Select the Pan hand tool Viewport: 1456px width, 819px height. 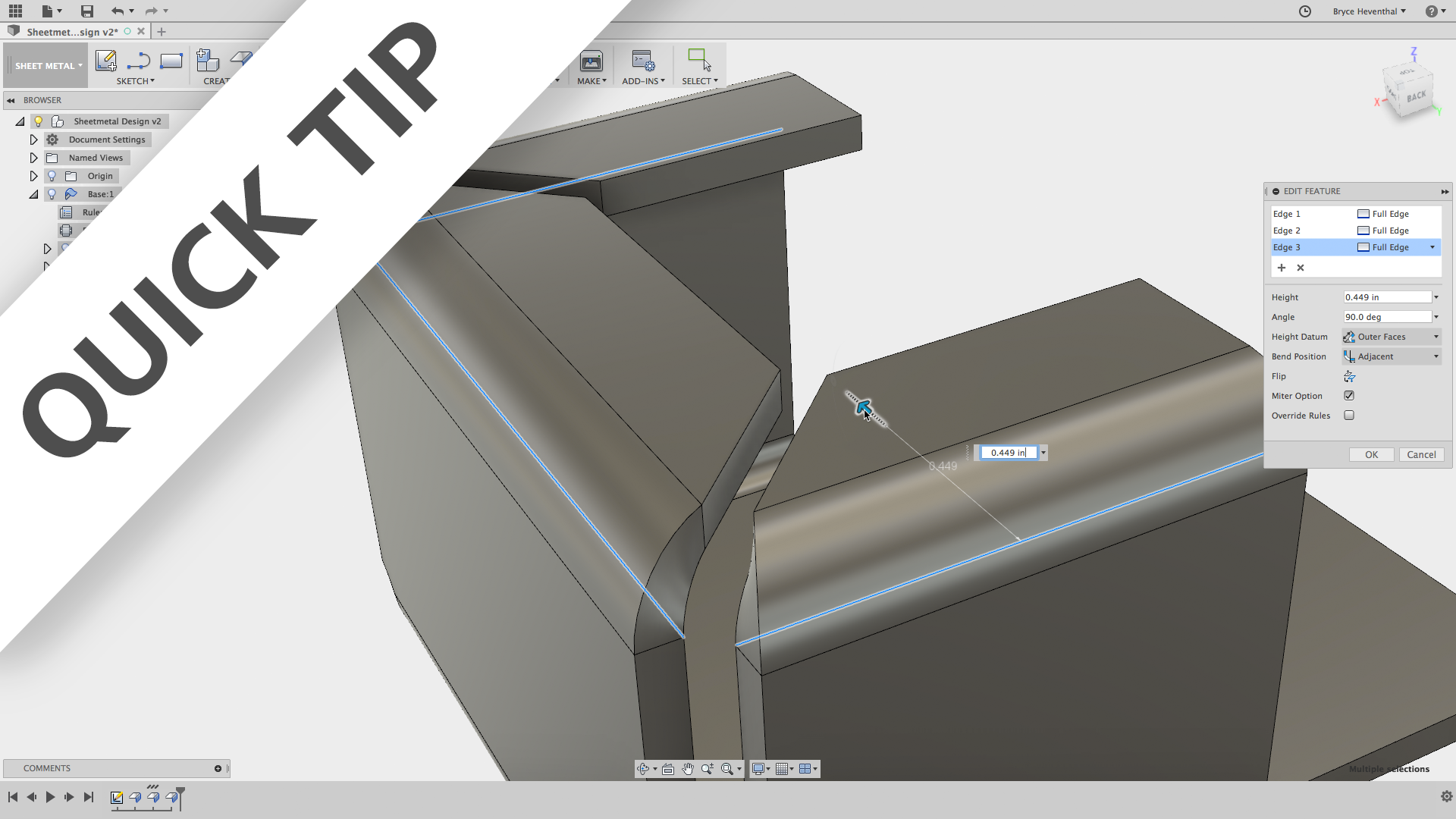pos(688,769)
